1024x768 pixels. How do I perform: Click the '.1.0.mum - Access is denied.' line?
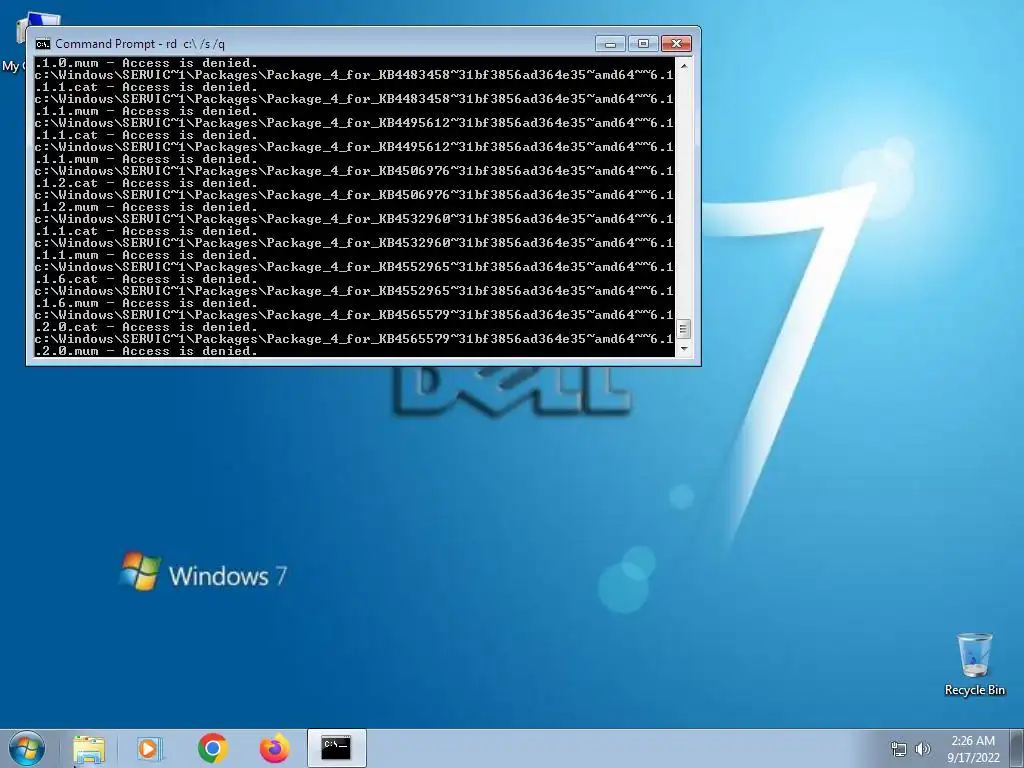click(146, 63)
